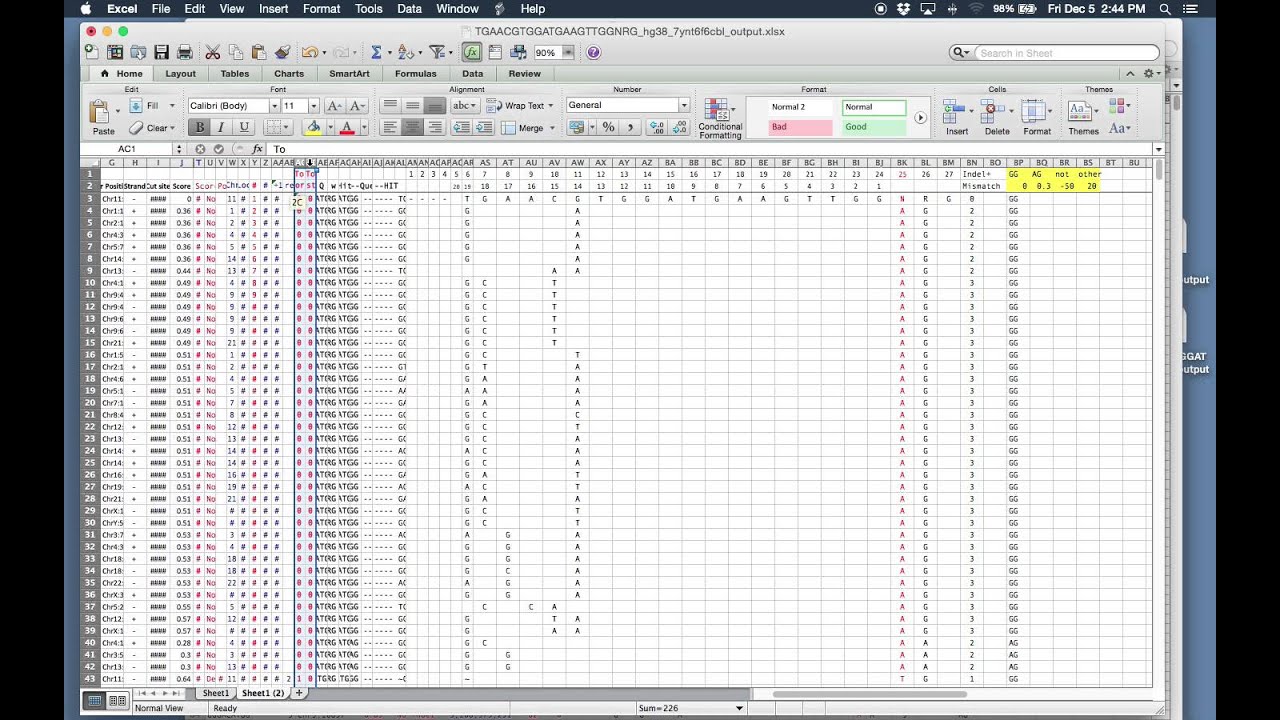Apply percent style to cells

pos(607,127)
